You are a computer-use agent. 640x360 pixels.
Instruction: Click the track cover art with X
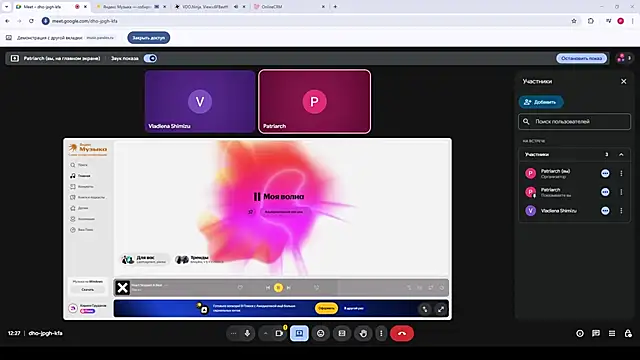coord(122,288)
